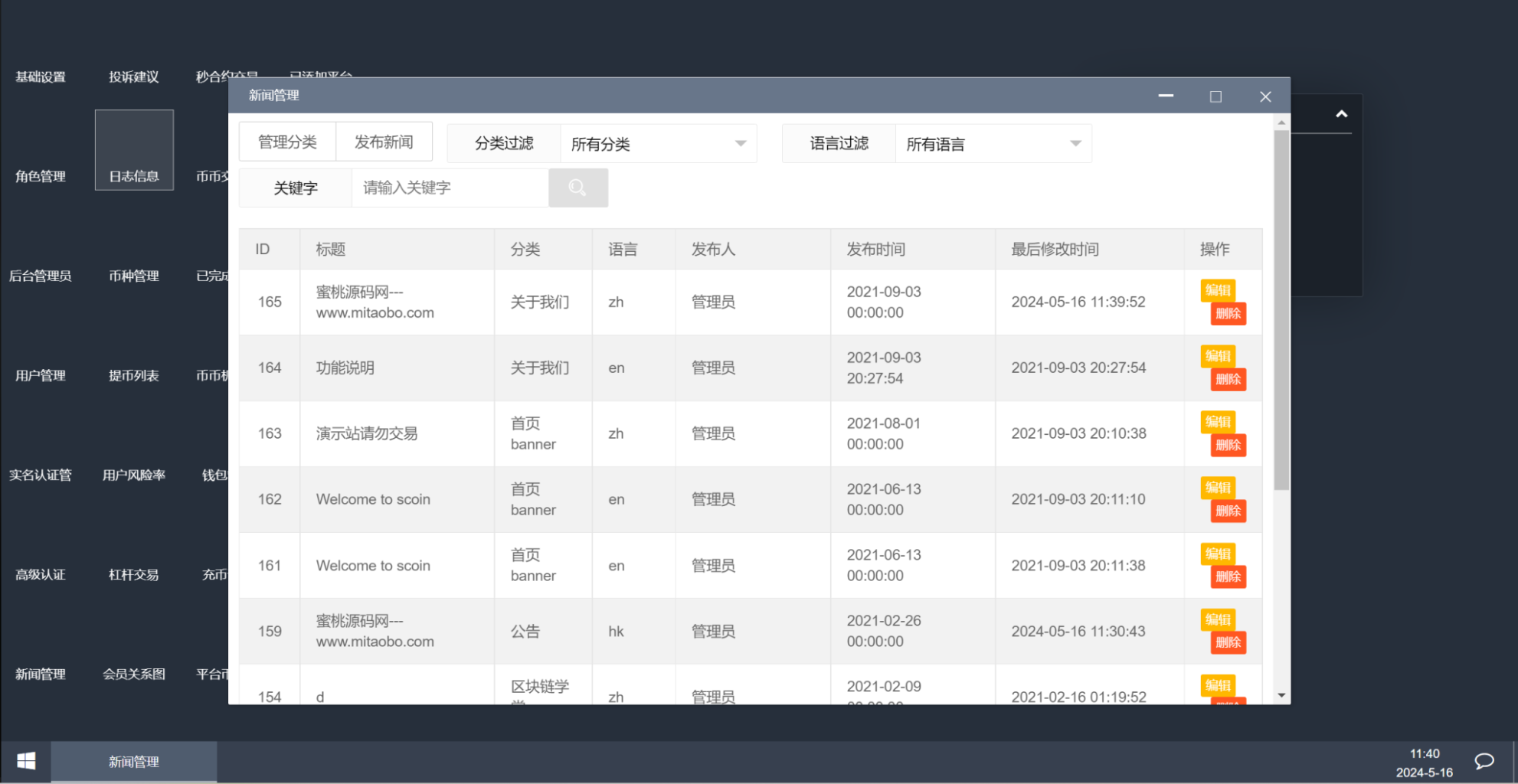Image resolution: width=1518 pixels, height=784 pixels.
Task: Collapse the side panel with the up chevron
Action: coord(1341,113)
